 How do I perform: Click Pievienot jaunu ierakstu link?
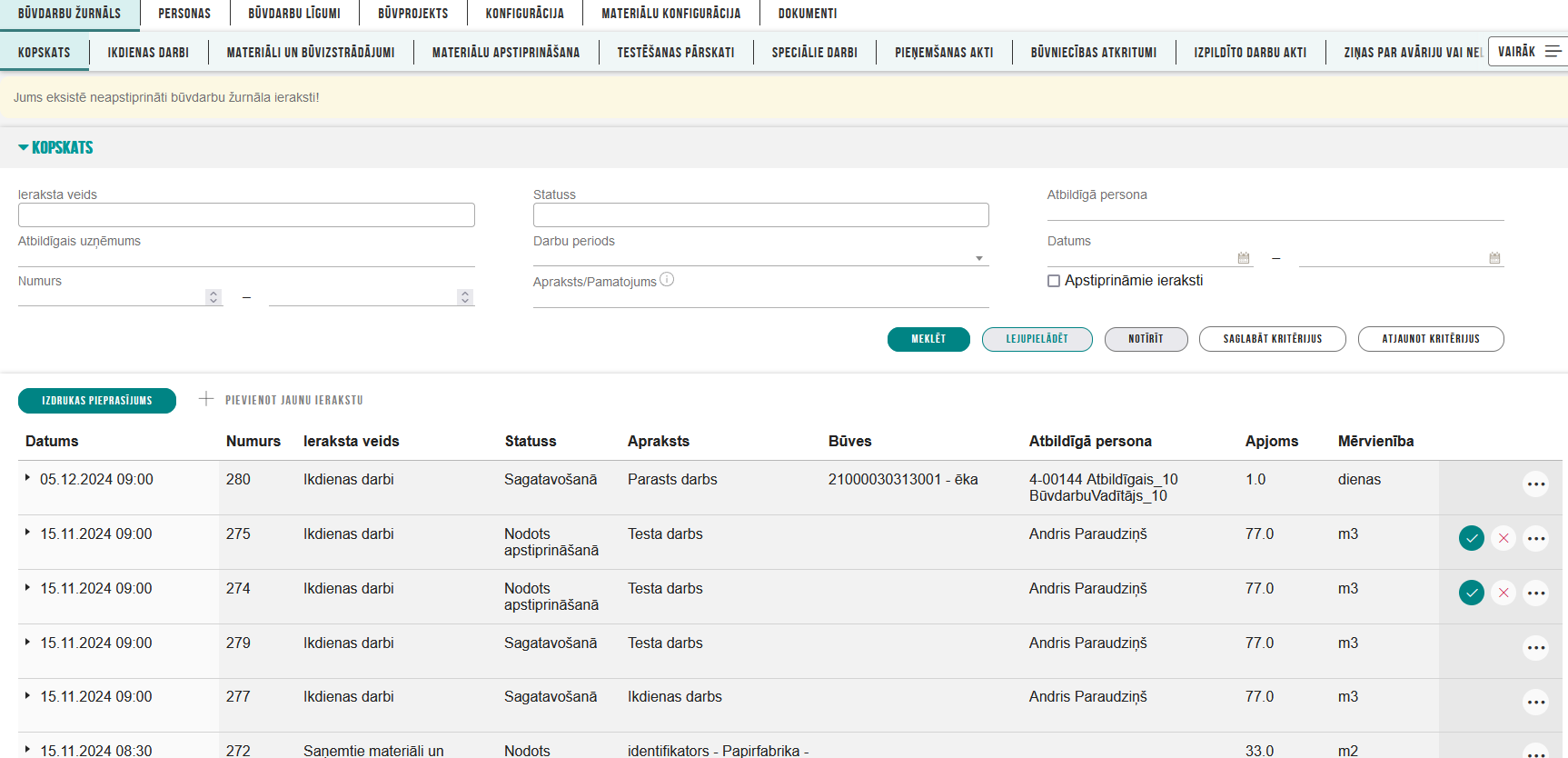click(294, 400)
